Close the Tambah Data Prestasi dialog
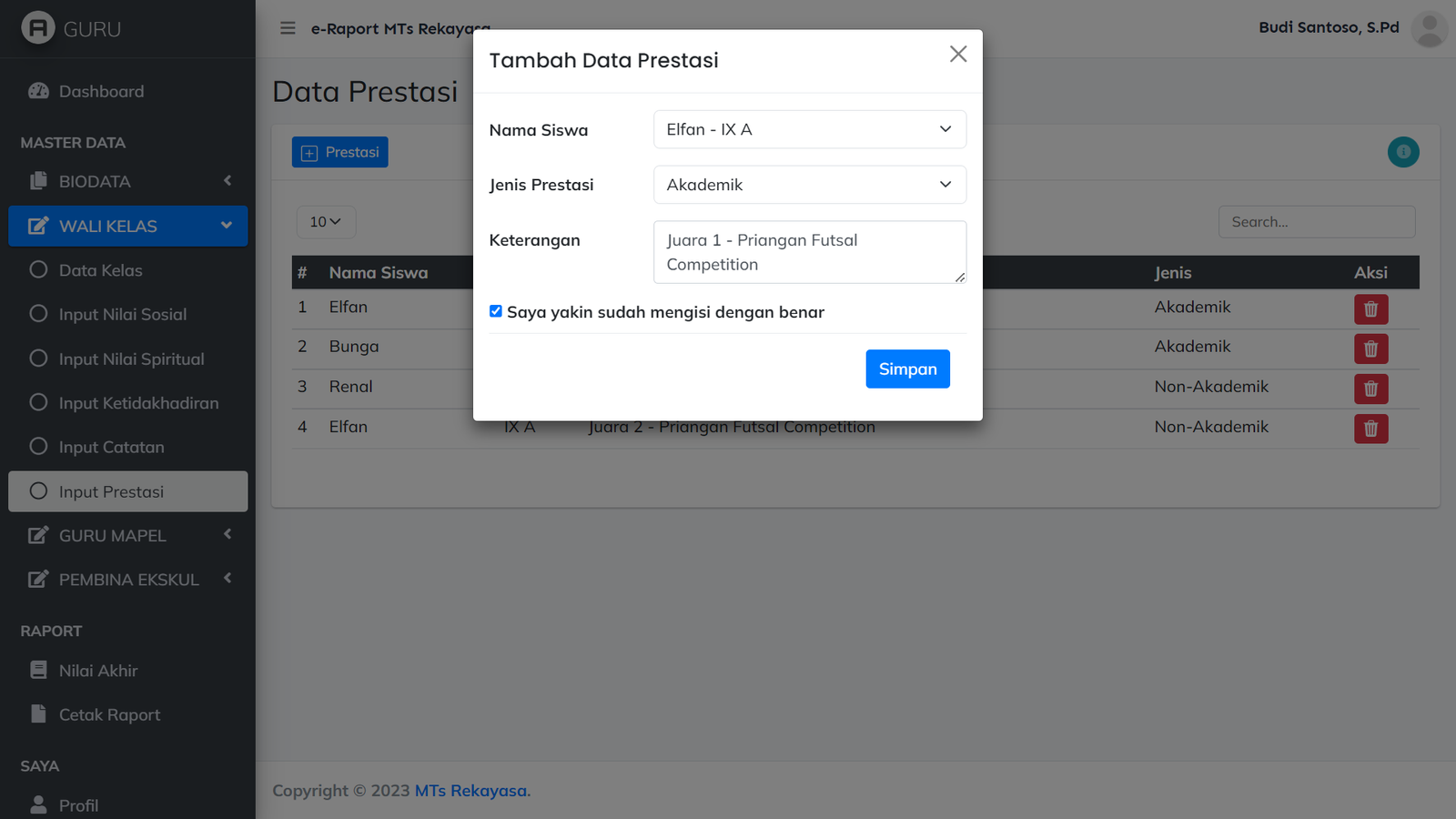This screenshot has height=819, width=1456. [x=958, y=55]
